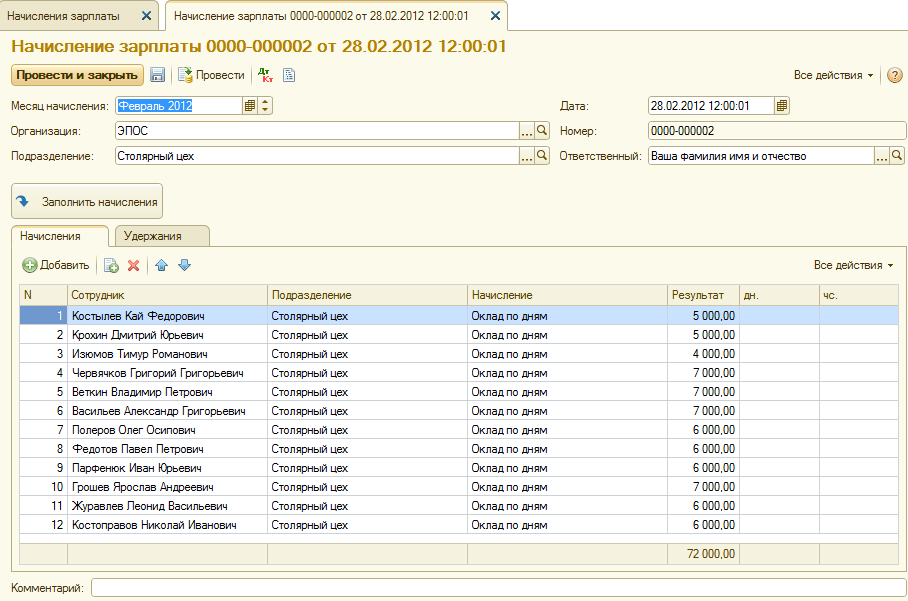Click the Комментарий input field
908x601 pixels.
pyautogui.click(x=498, y=588)
